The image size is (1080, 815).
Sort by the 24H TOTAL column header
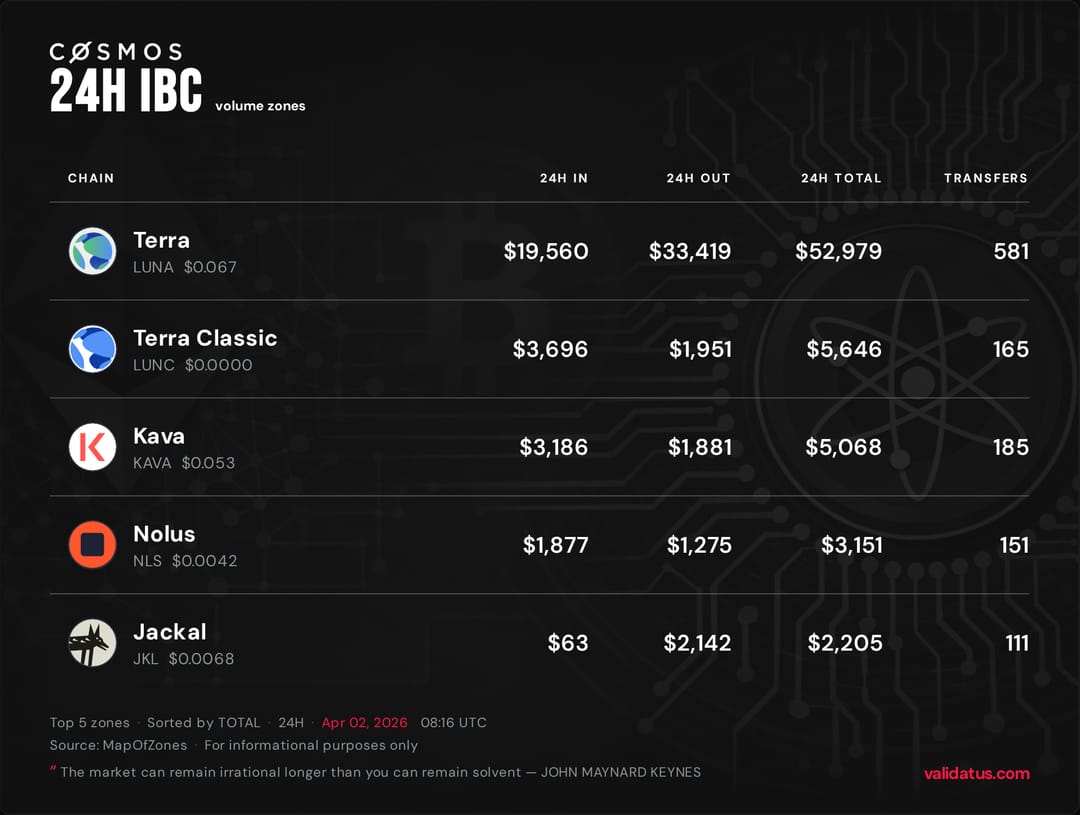pos(841,178)
